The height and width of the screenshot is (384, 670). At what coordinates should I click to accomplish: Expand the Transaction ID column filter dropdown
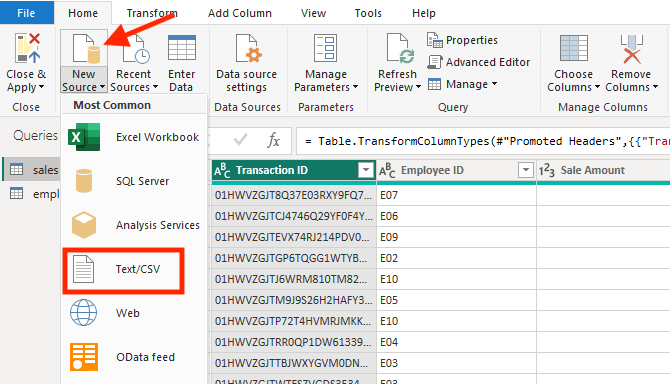click(366, 170)
